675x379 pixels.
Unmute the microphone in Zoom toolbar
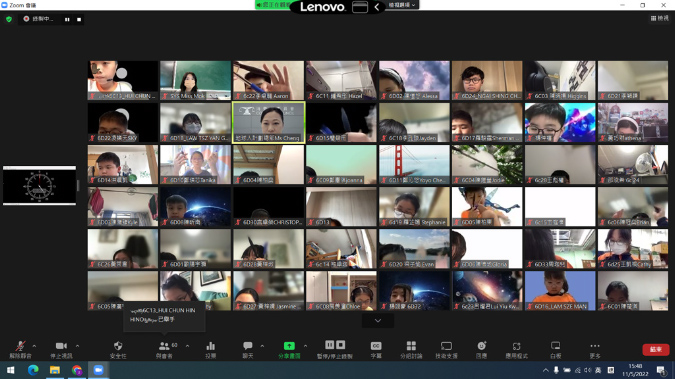(x=20, y=346)
